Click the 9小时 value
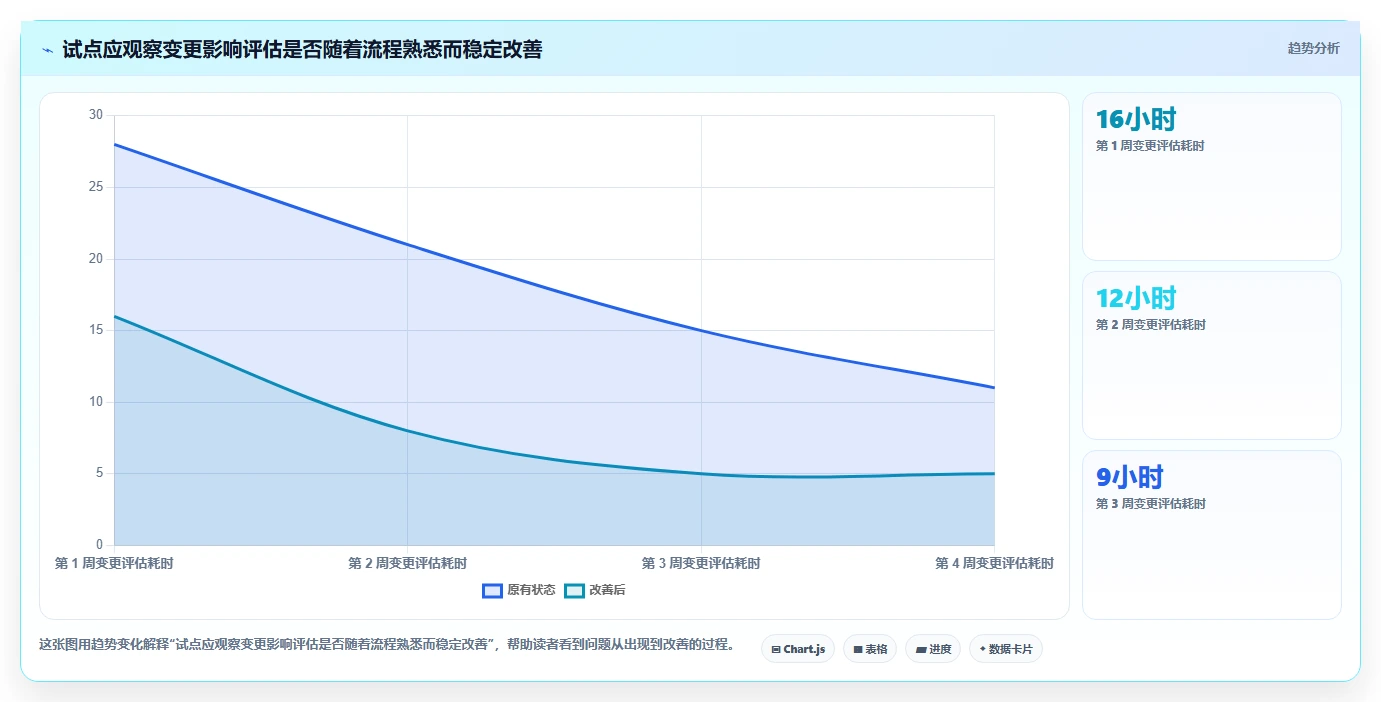The image size is (1381, 702). (x=1130, y=478)
